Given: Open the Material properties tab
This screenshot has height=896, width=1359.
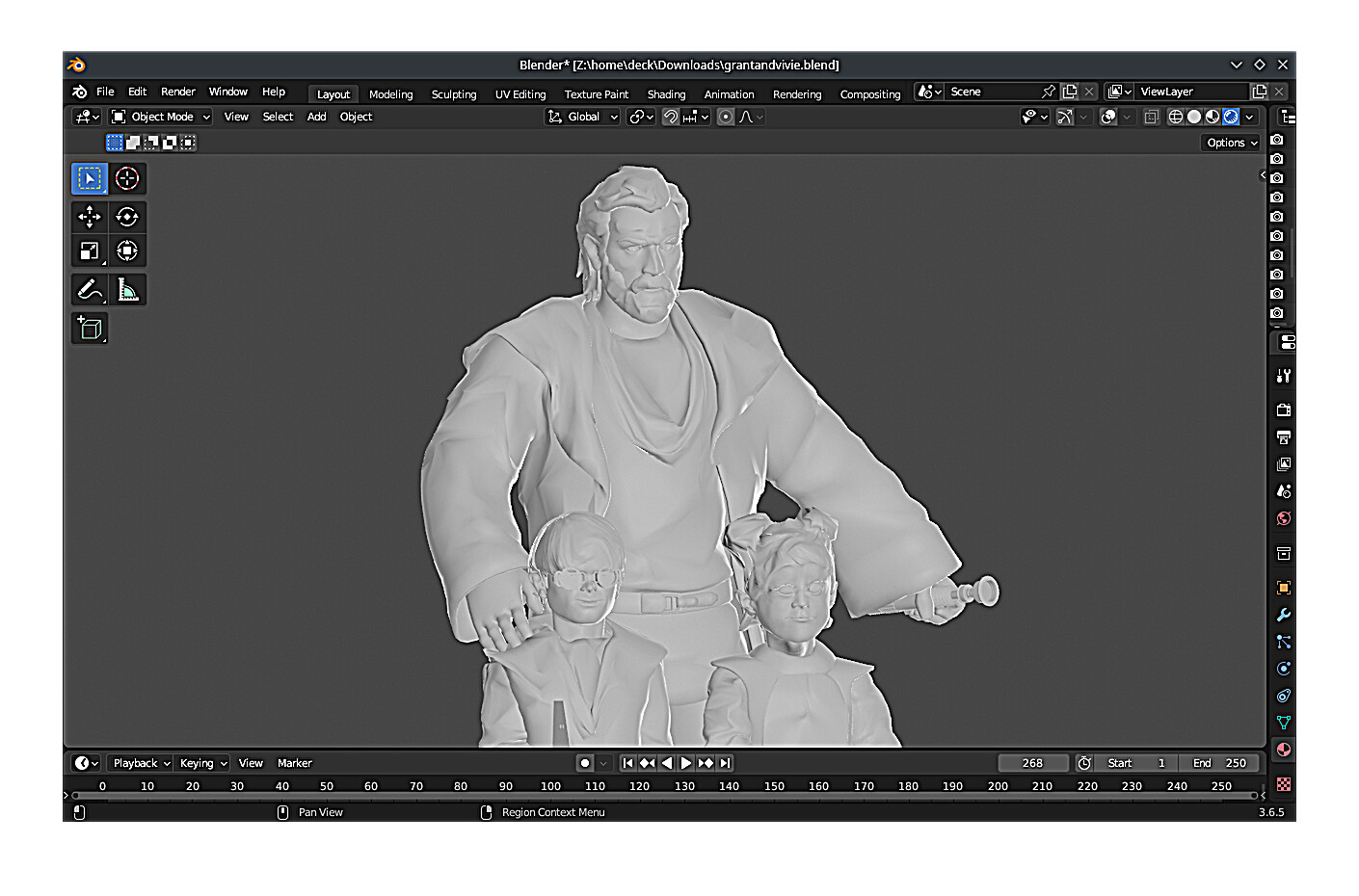Looking at the screenshot, I should tap(1283, 750).
